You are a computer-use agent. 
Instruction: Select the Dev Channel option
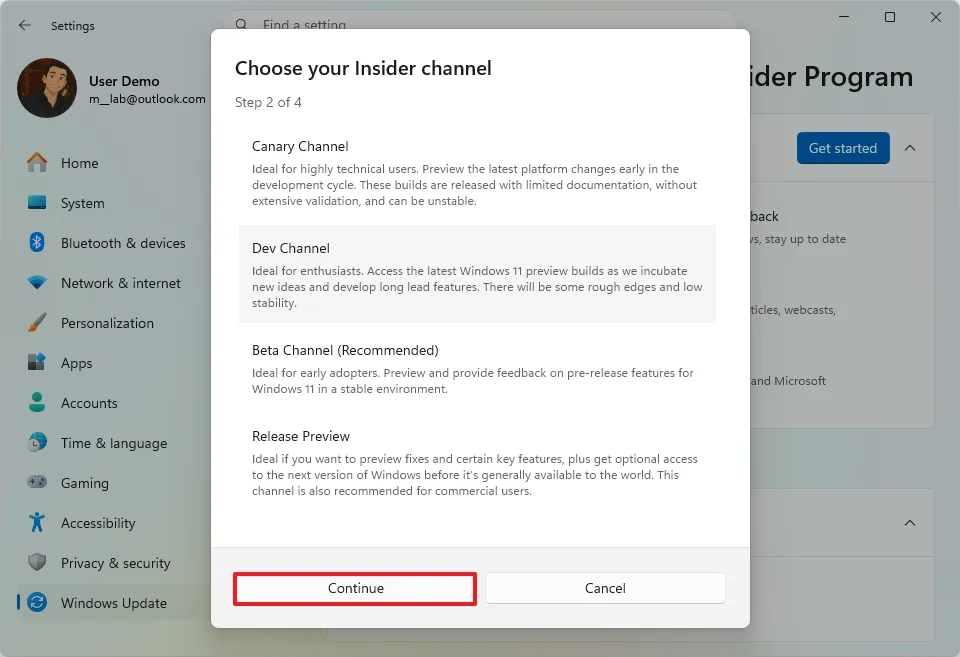pos(477,275)
